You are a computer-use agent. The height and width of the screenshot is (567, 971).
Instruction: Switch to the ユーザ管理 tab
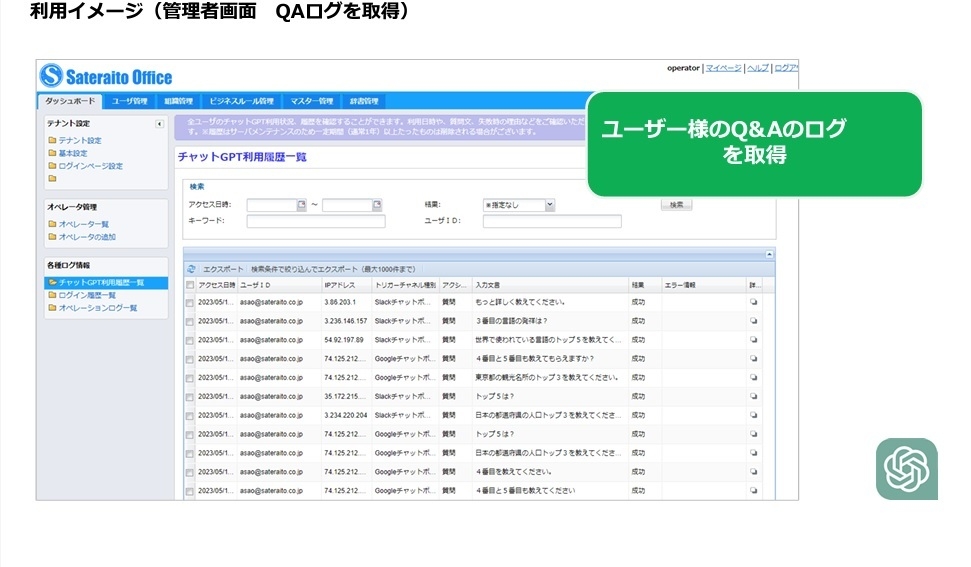(129, 101)
